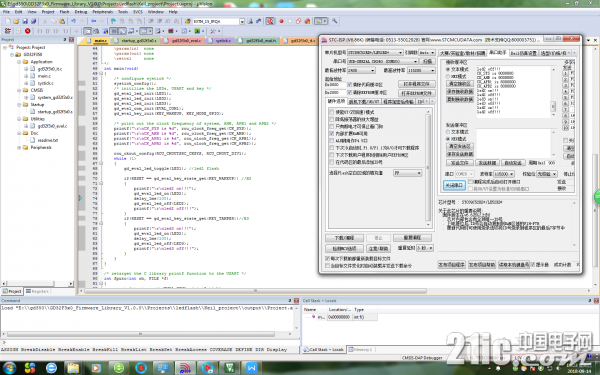The width and height of the screenshot is (600, 375).
Task: Open the serial helper baud rate dropdown
Action: [x=504, y=174]
